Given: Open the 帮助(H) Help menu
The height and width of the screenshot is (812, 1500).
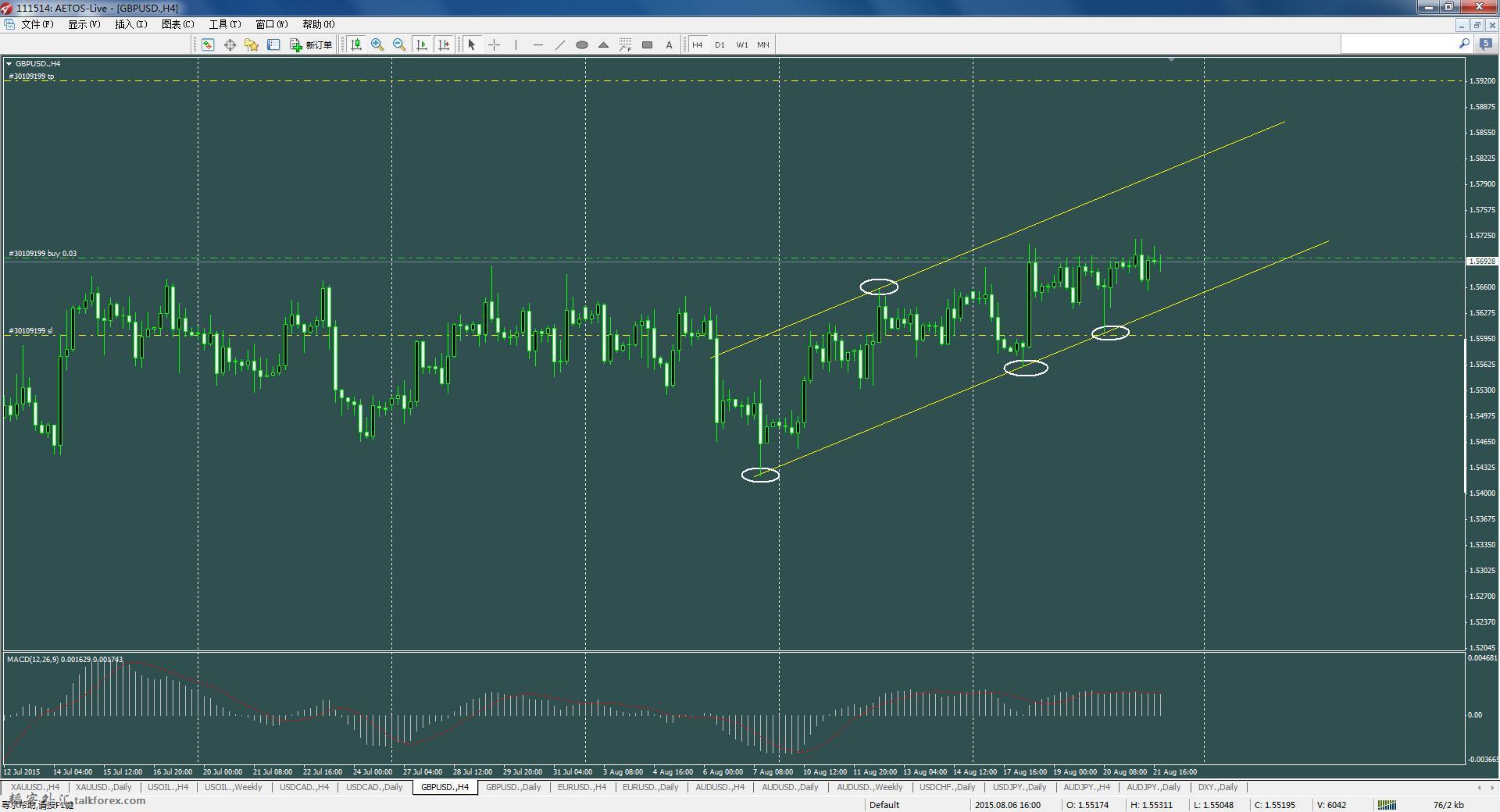Looking at the screenshot, I should tap(318, 24).
